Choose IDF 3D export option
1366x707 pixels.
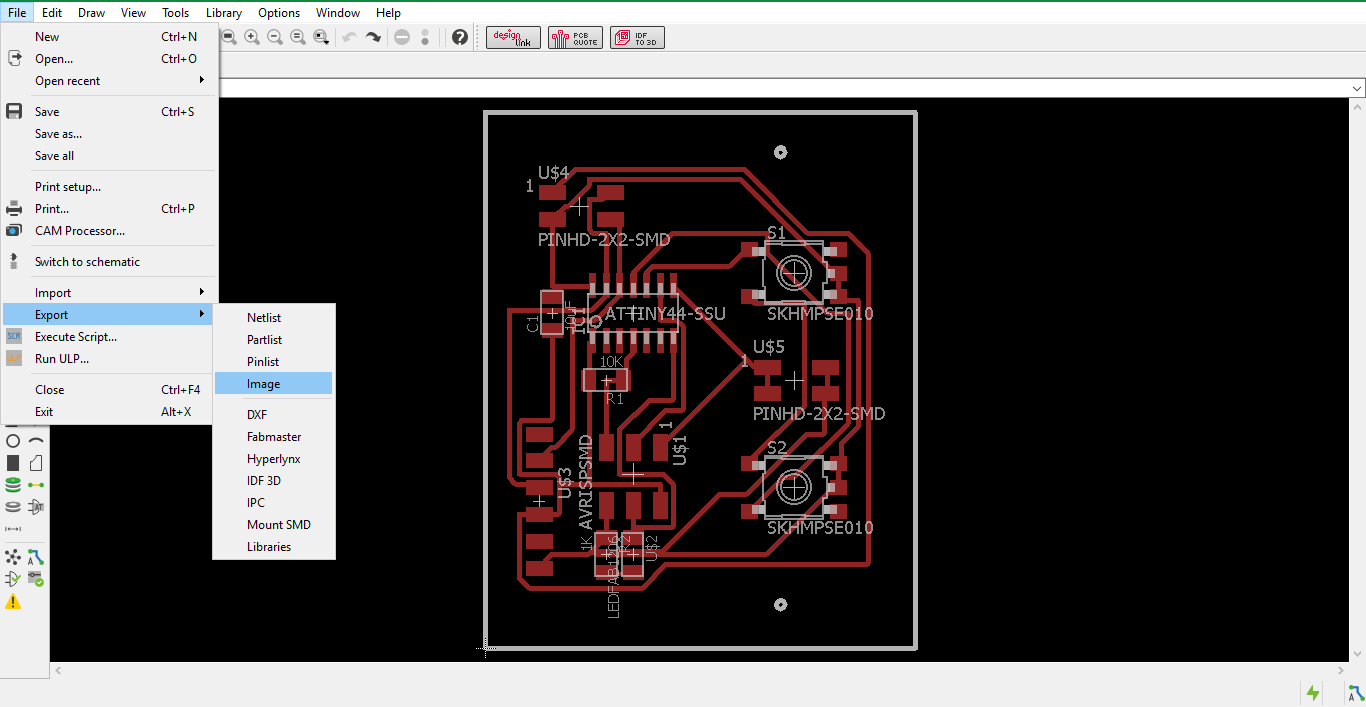[x=274, y=481]
